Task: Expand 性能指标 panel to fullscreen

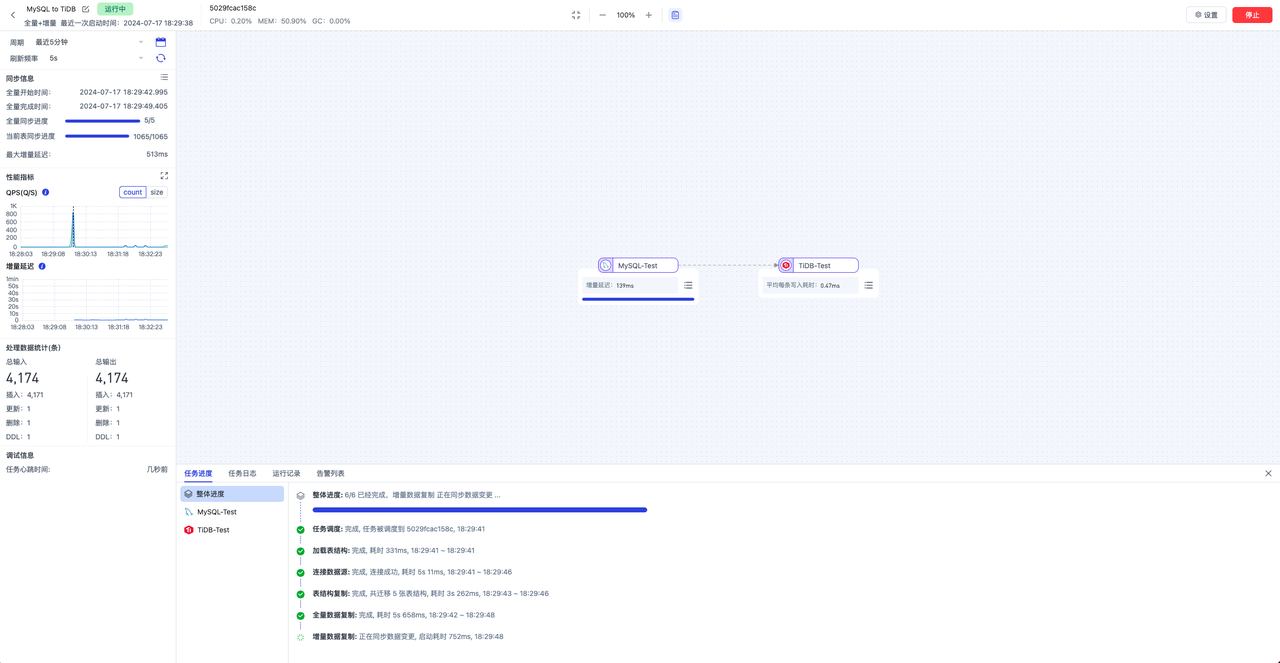Action: (x=164, y=174)
